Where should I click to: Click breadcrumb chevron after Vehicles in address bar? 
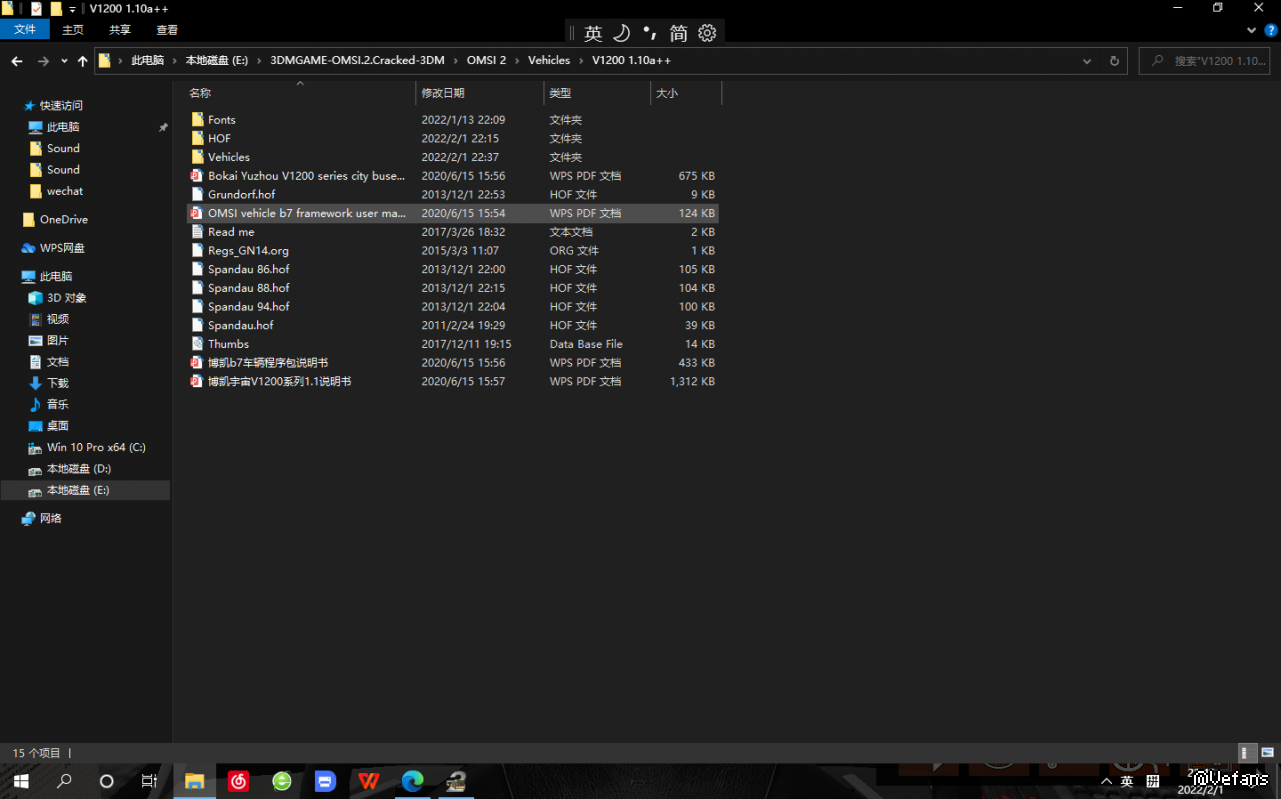(581, 61)
